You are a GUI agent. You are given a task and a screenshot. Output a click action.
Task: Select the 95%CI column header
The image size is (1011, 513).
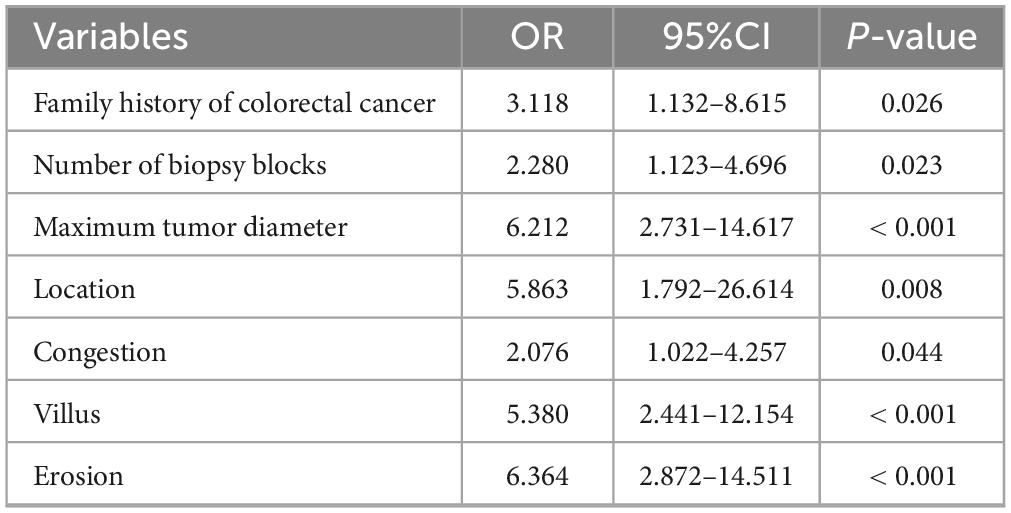click(x=716, y=37)
